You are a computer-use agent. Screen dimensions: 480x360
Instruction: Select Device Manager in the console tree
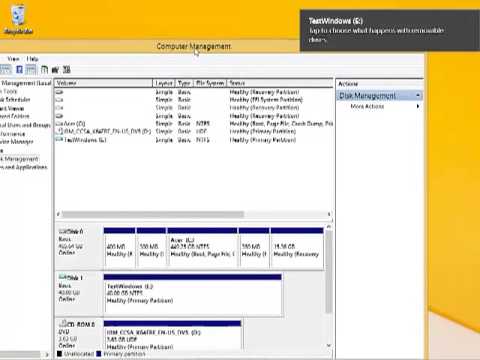click(x=17, y=142)
